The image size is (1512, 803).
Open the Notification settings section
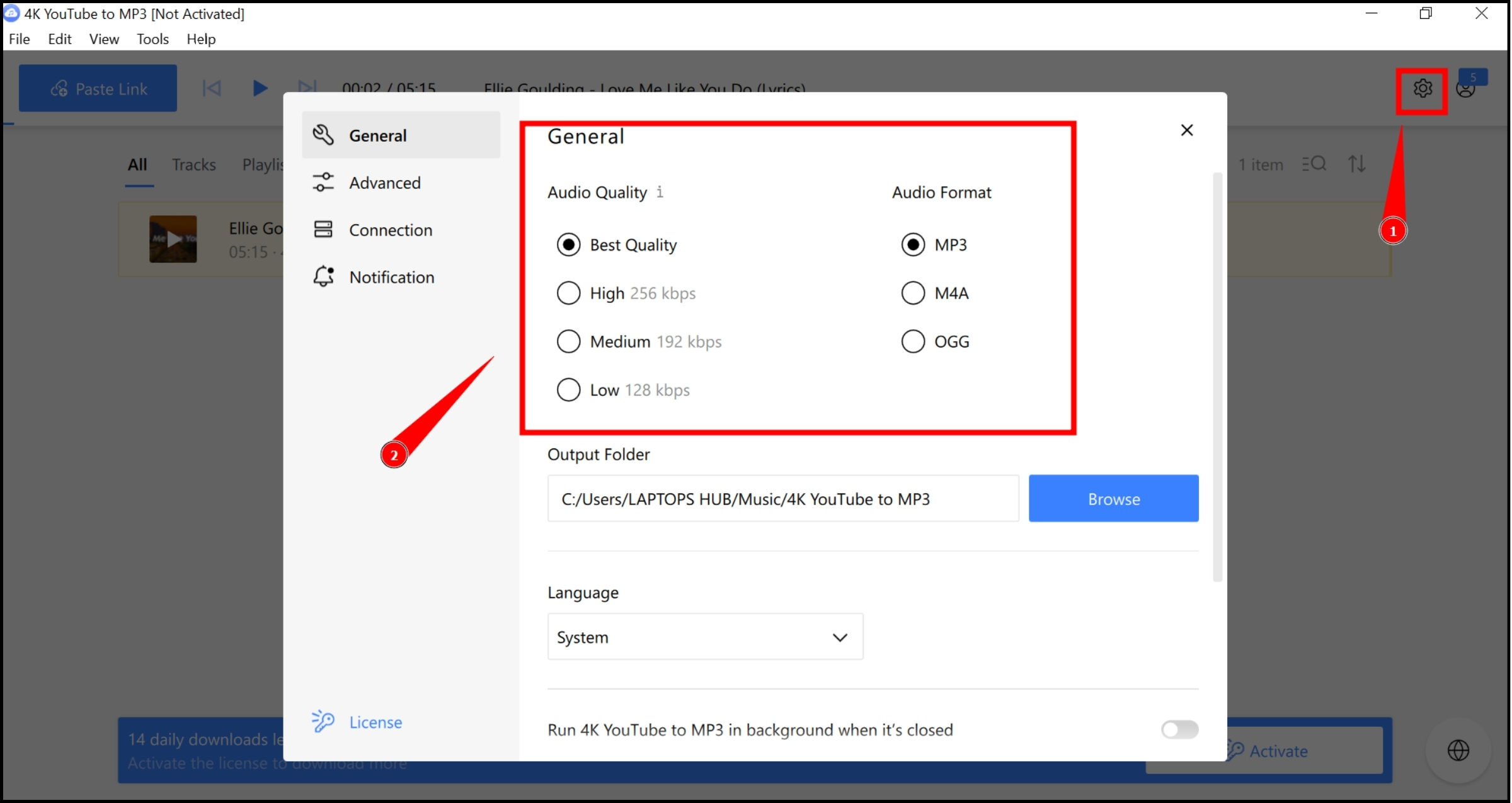[392, 276]
